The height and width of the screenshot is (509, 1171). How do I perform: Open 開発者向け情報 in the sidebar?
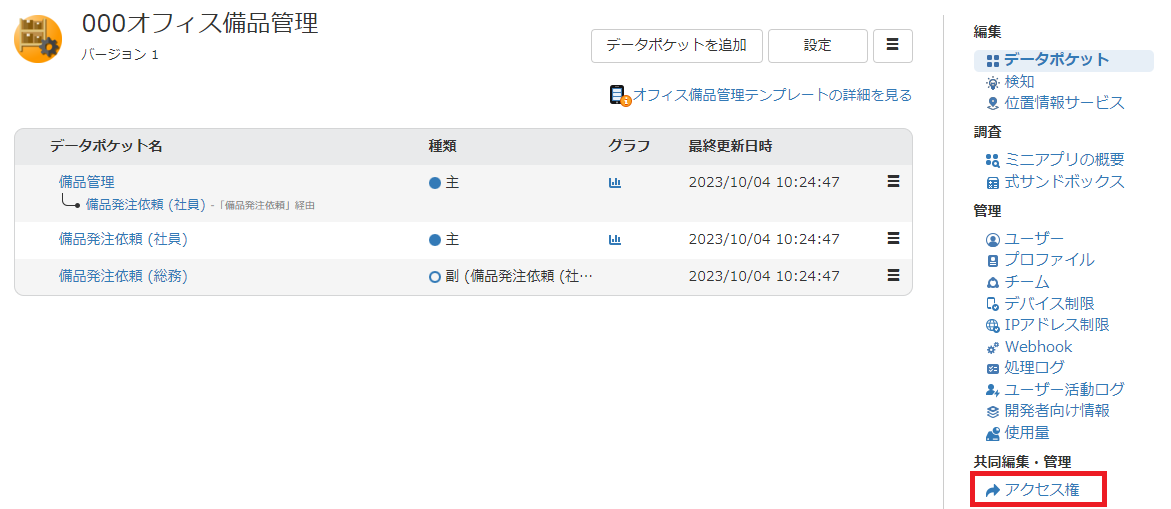click(x=1057, y=411)
